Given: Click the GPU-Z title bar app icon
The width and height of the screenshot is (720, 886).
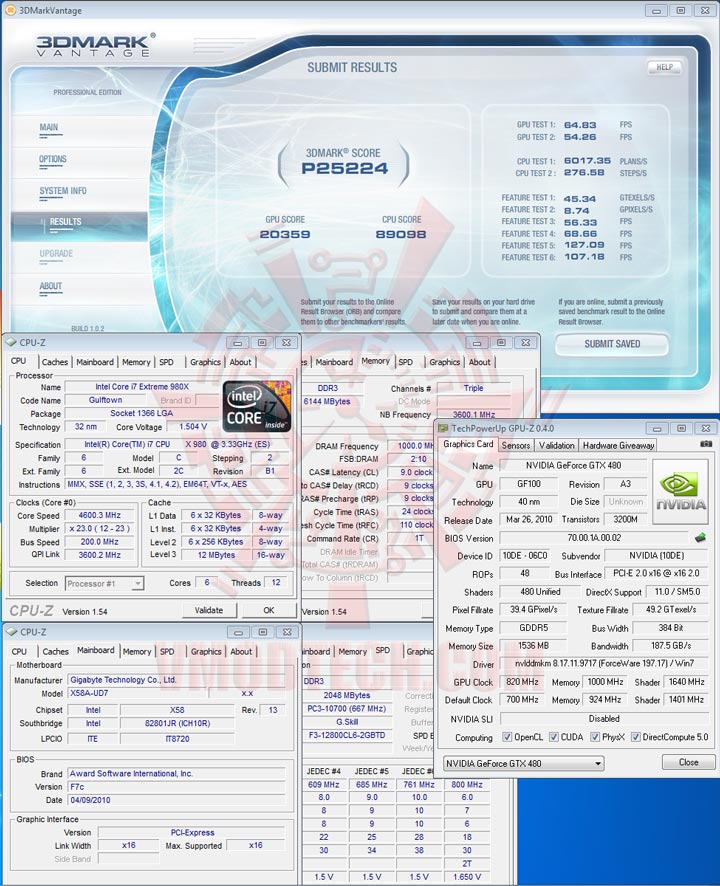Looking at the screenshot, I should pos(443,428).
